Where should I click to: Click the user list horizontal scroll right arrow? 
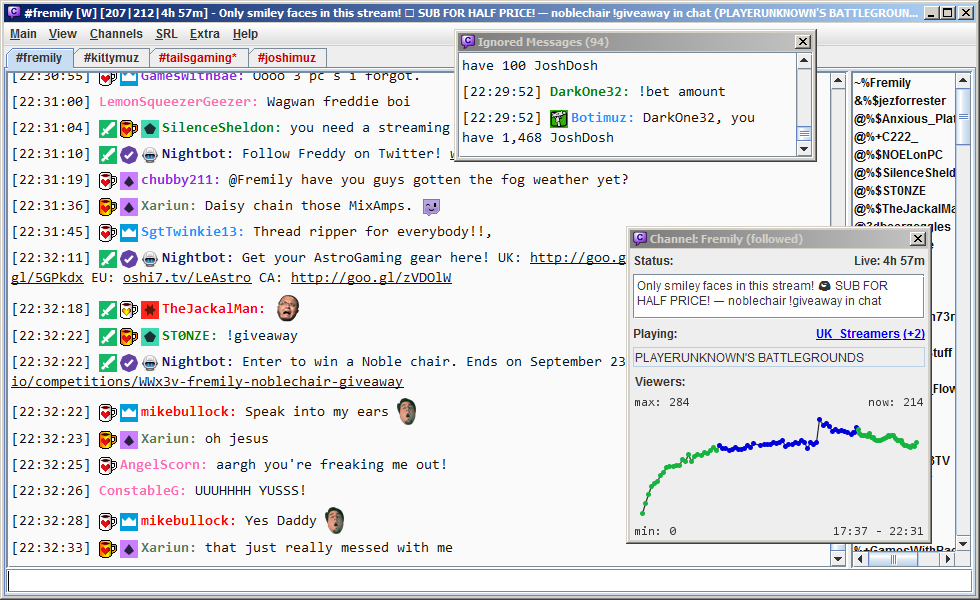coord(948,559)
